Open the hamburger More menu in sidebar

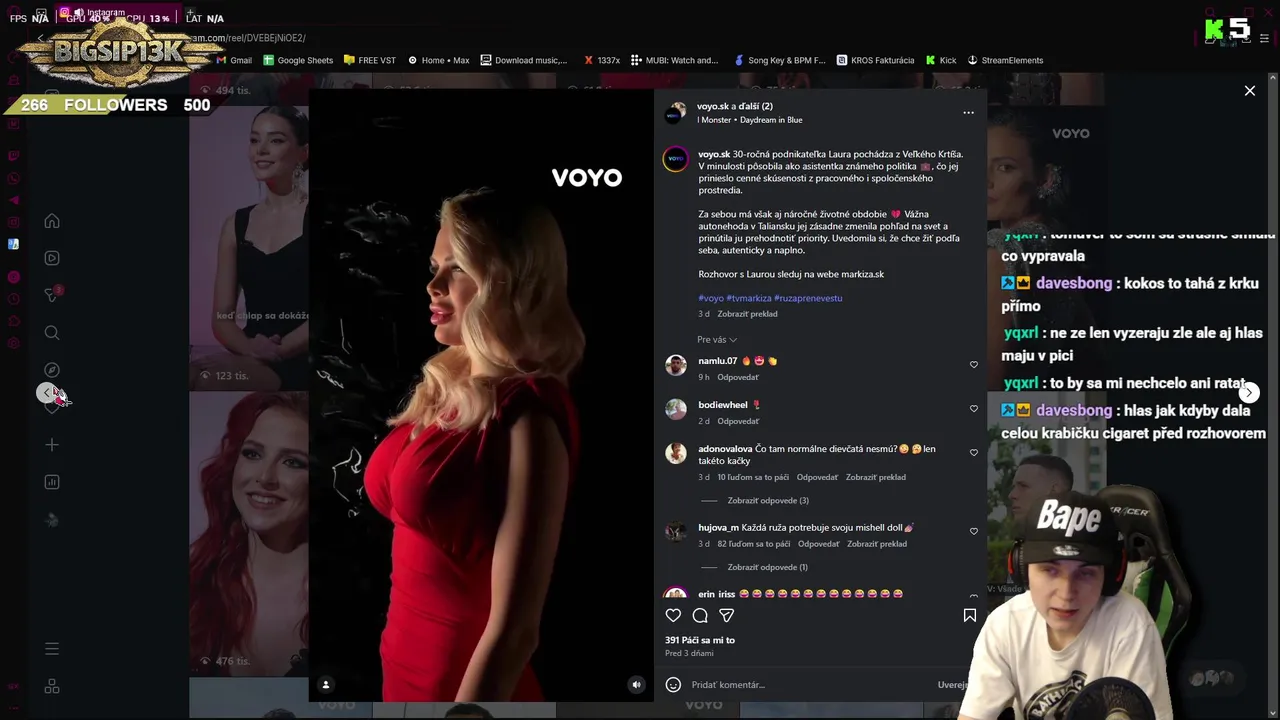point(52,649)
